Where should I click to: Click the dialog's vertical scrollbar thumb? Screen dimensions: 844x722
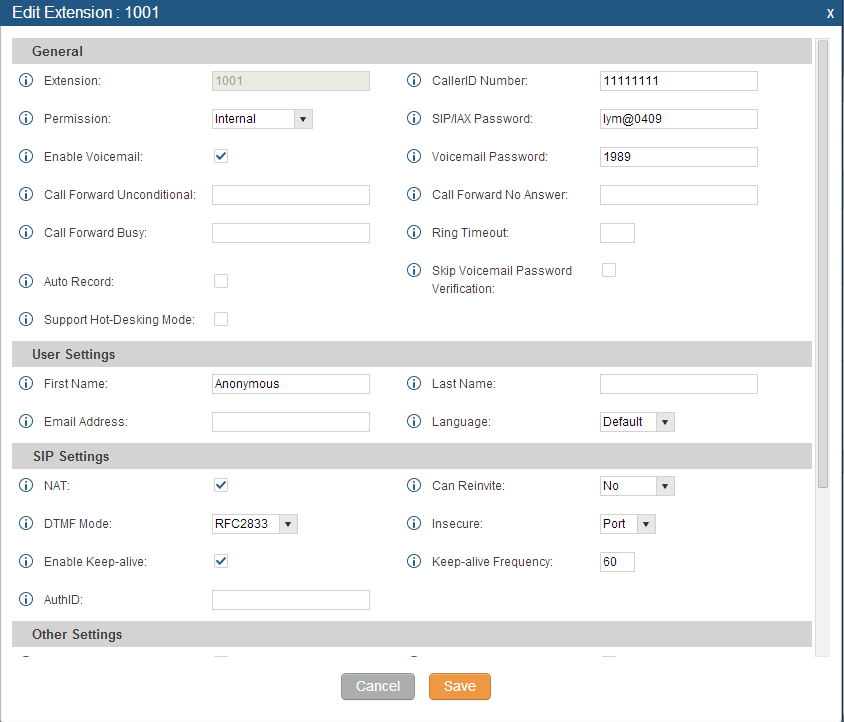tap(822, 264)
